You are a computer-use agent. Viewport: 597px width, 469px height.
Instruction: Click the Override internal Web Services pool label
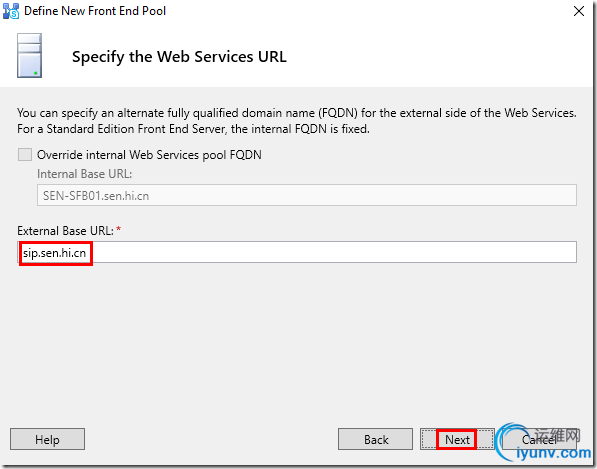tap(149, 155)
